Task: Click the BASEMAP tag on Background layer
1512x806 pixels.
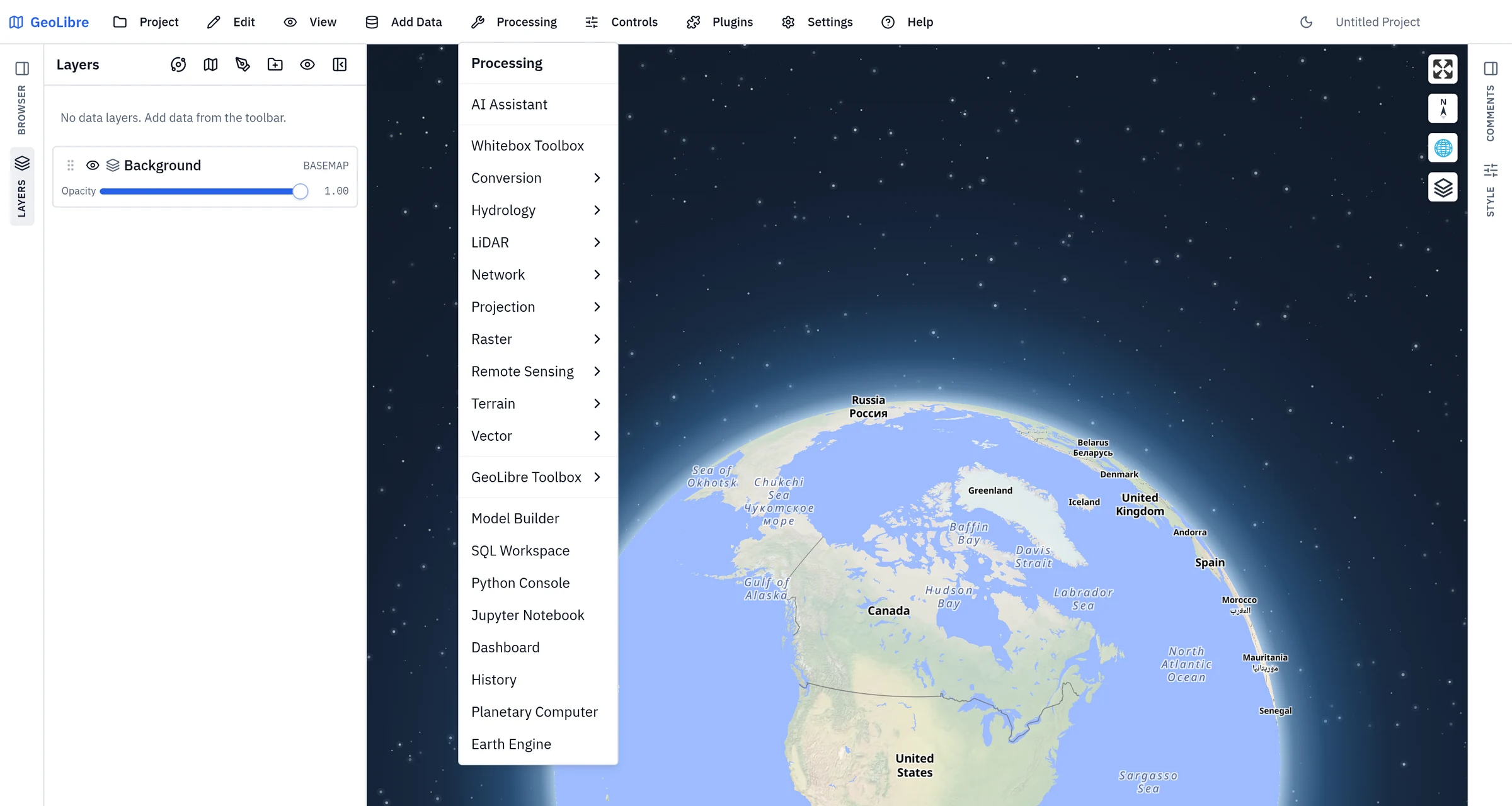Action: tap(326, 166)
